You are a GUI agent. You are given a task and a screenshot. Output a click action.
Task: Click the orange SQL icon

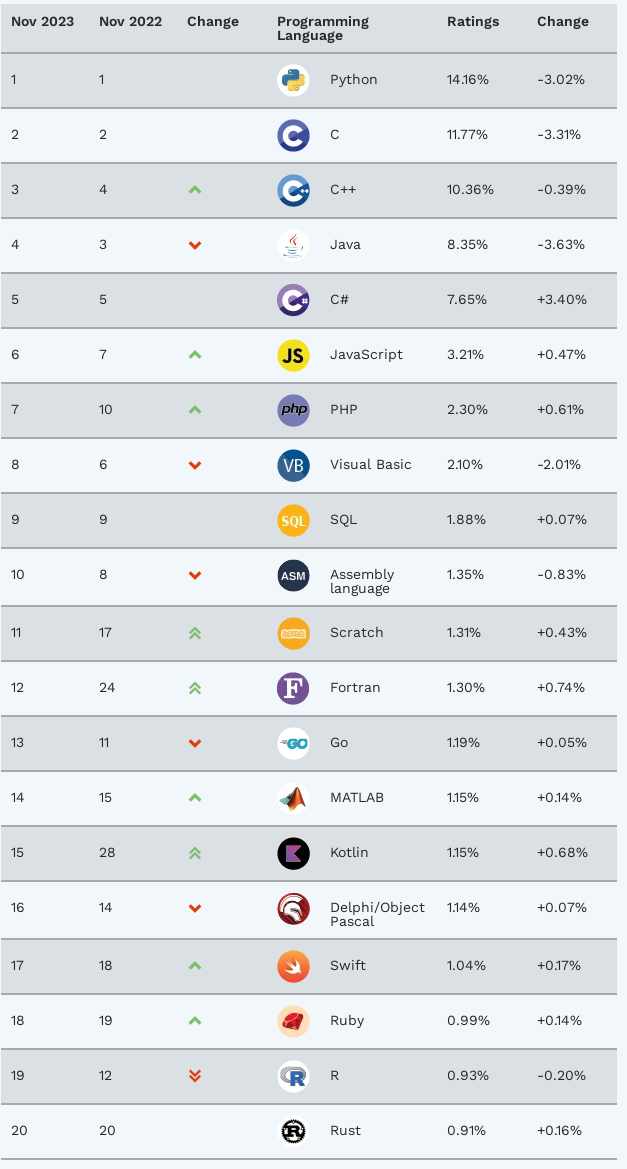tap(293, 520)
